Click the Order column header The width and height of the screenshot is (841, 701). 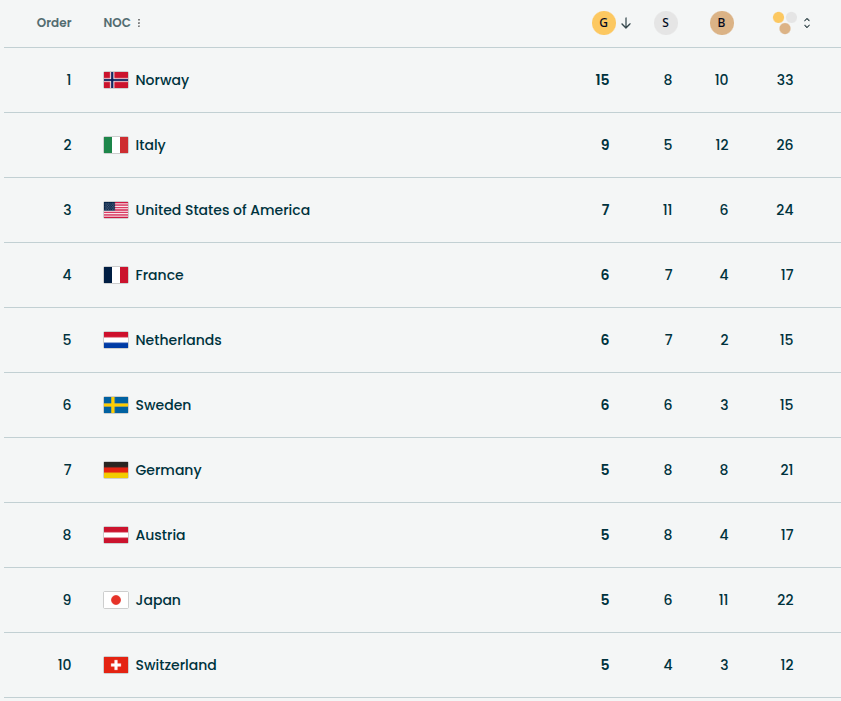(x=54, y=23)
